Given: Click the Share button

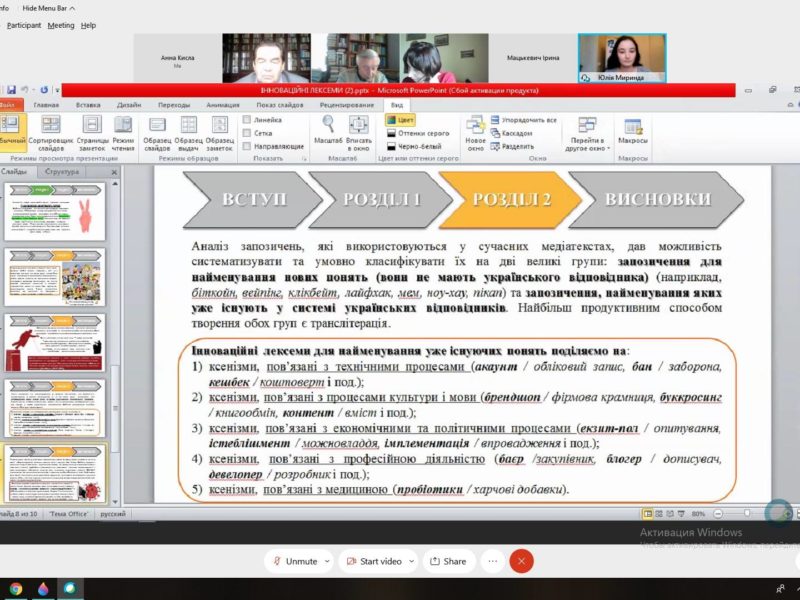Looking at the screenshot, I should coord(446,561).
